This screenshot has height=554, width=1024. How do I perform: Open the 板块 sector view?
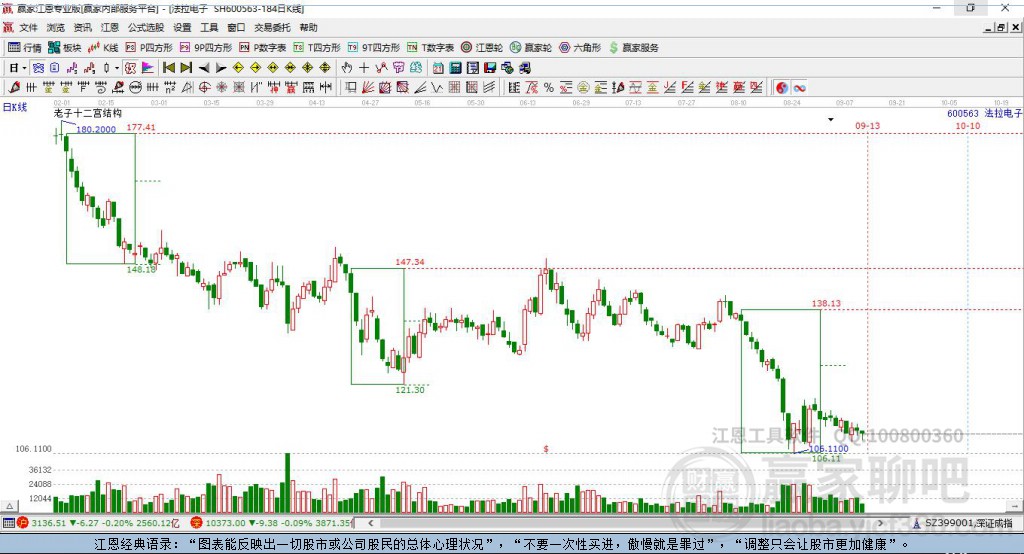[x=65, y=48]
